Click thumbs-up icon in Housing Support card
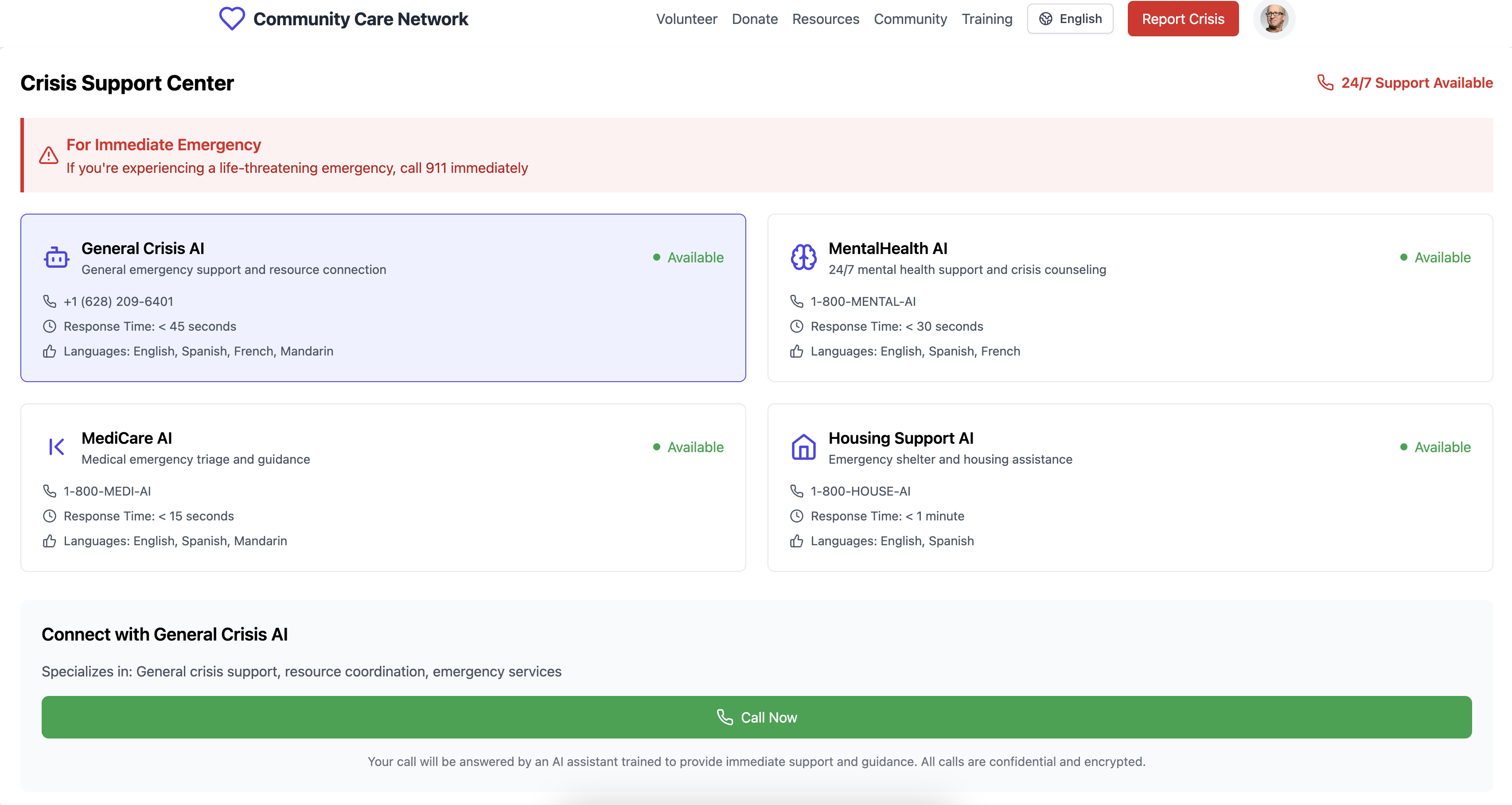This screenshot has width=1512, height=805. [x=796, y=541]
